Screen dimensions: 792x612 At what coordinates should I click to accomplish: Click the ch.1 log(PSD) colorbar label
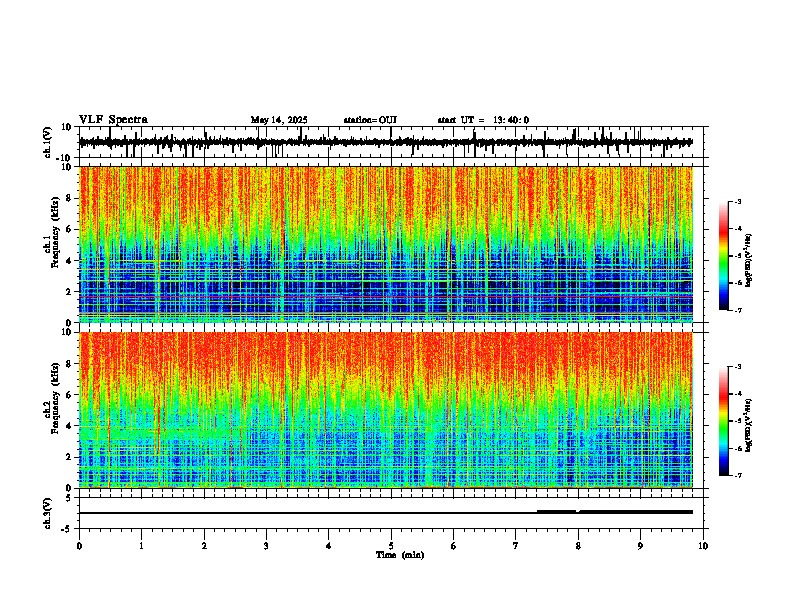tap(749, 261)
